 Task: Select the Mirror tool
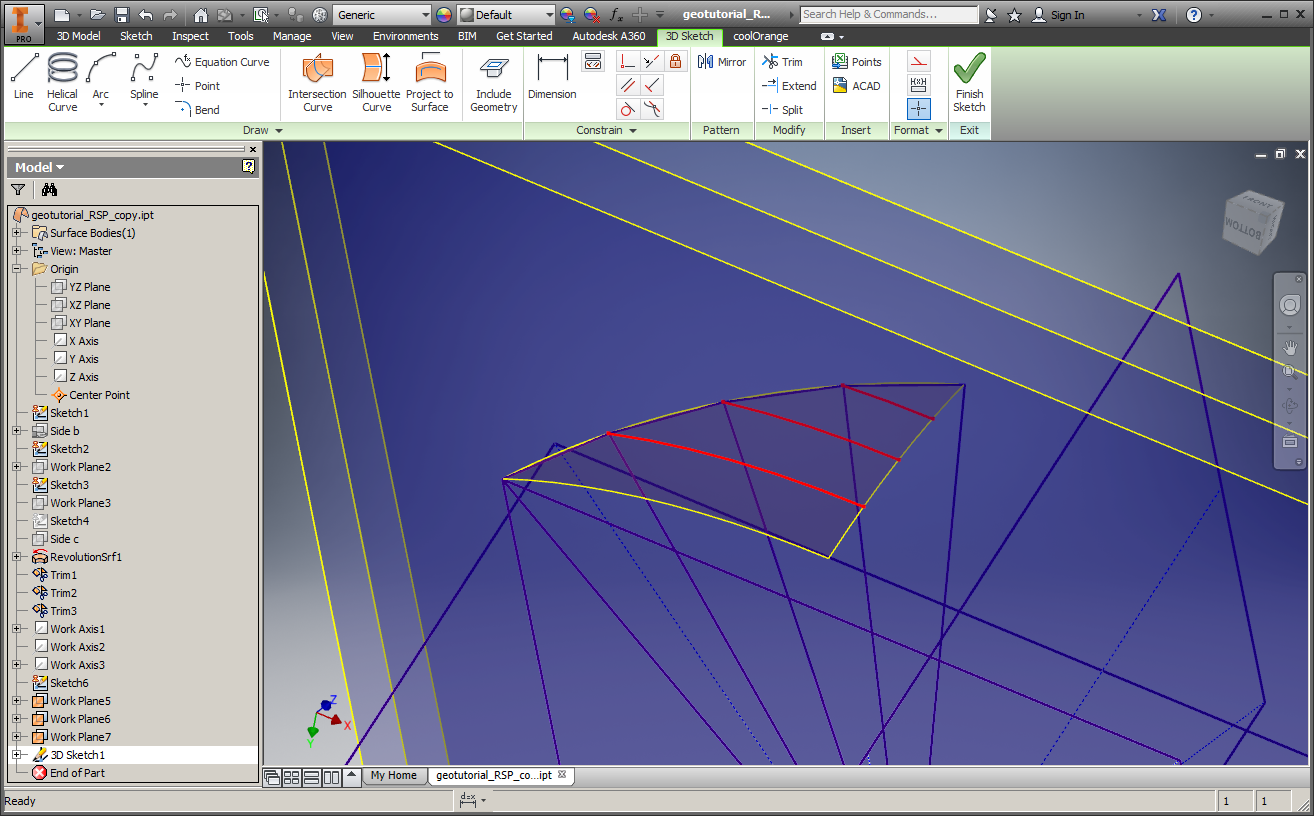click(x=722, y=62)
